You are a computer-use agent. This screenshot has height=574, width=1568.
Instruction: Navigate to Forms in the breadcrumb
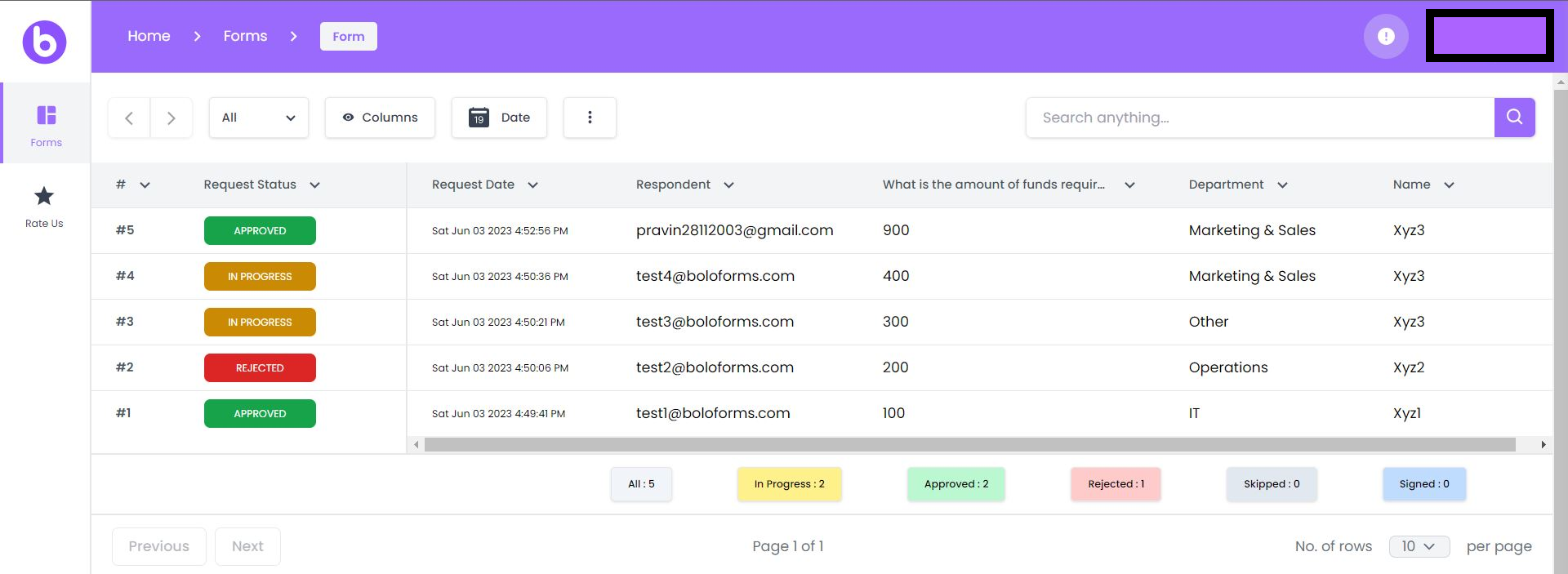tap(245, 36)
